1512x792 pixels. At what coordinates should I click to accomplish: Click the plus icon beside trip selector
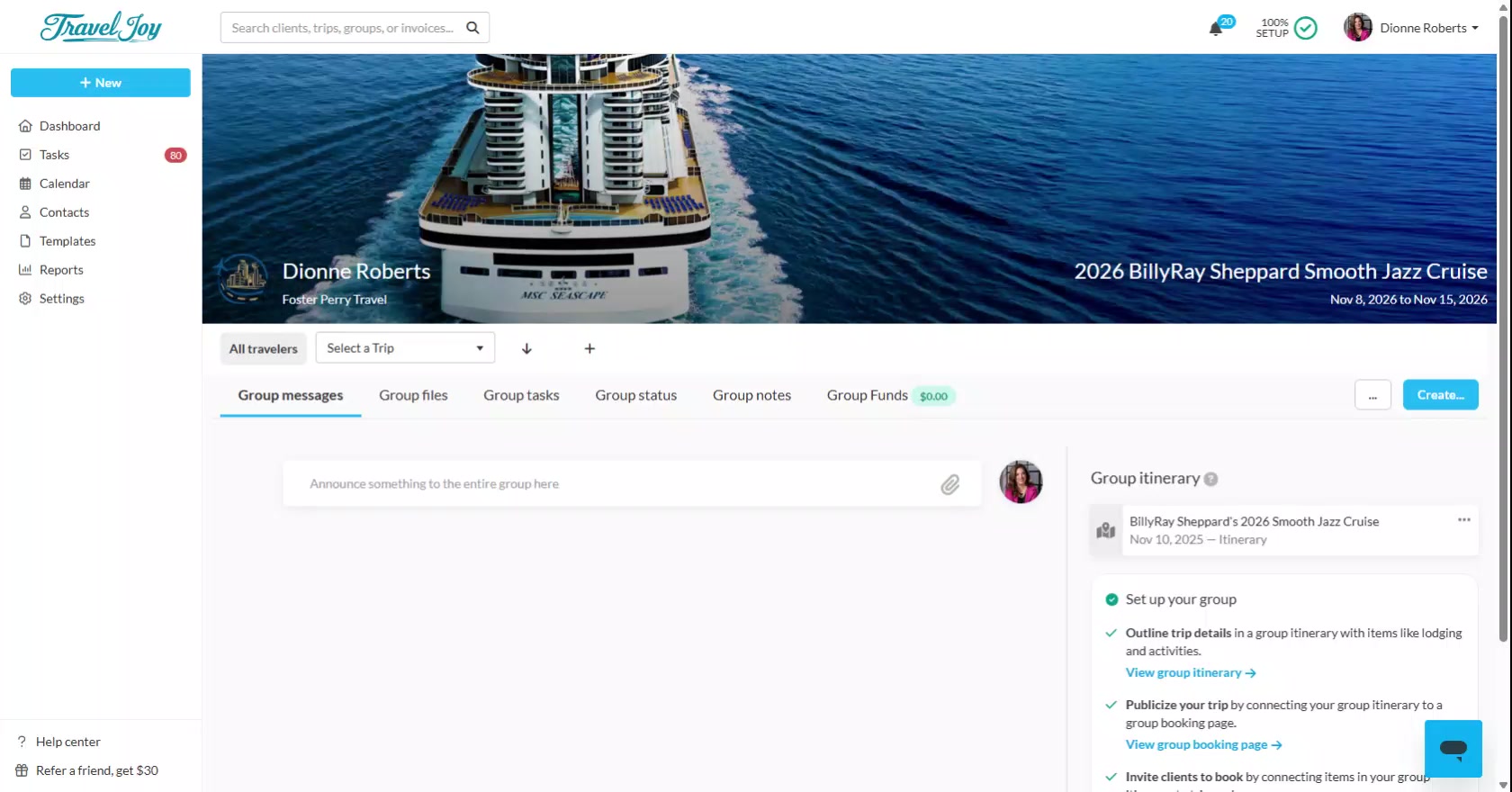coord(589,348)
